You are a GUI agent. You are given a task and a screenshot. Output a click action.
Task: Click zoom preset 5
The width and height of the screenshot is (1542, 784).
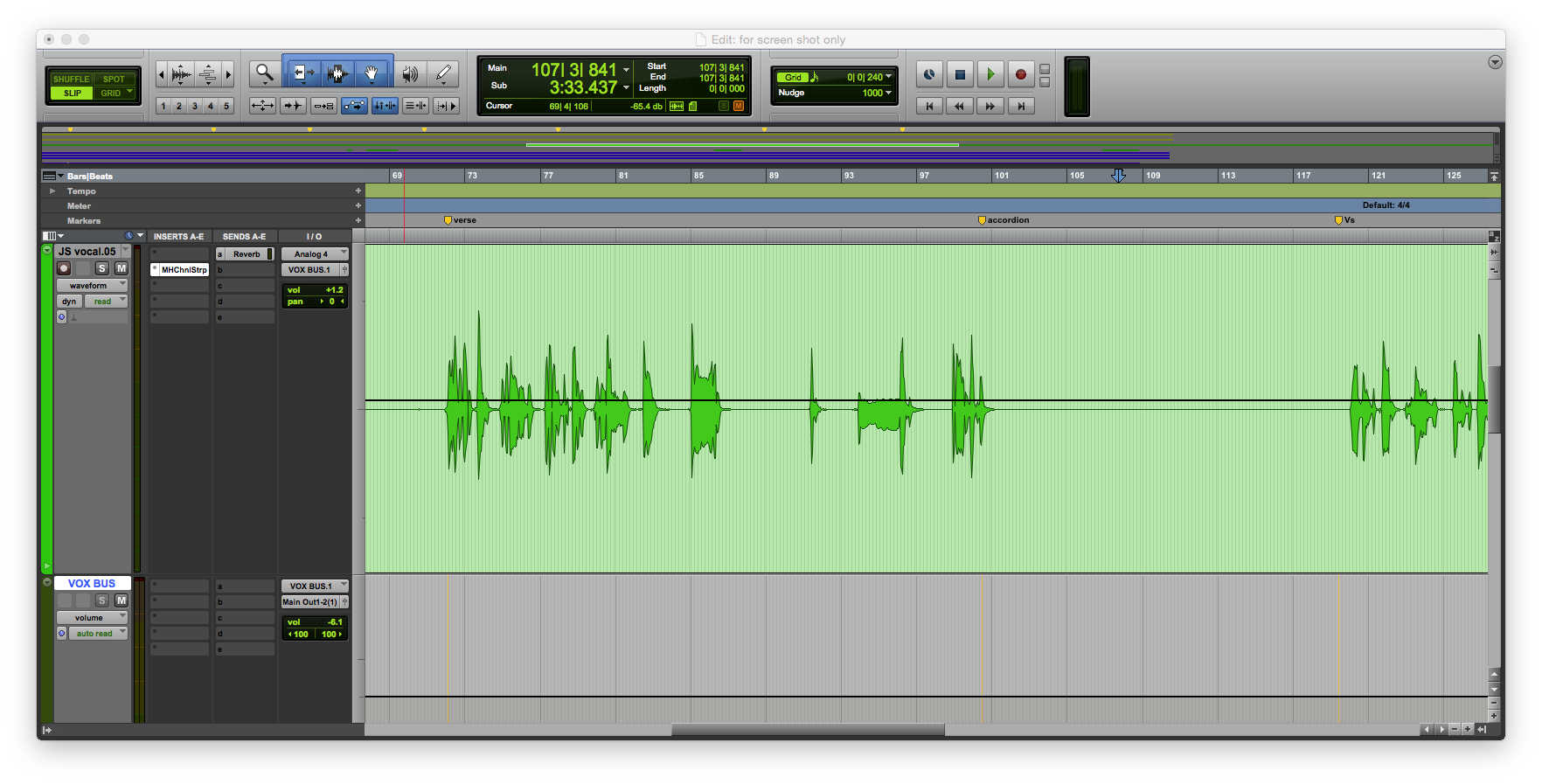(226, 106)
